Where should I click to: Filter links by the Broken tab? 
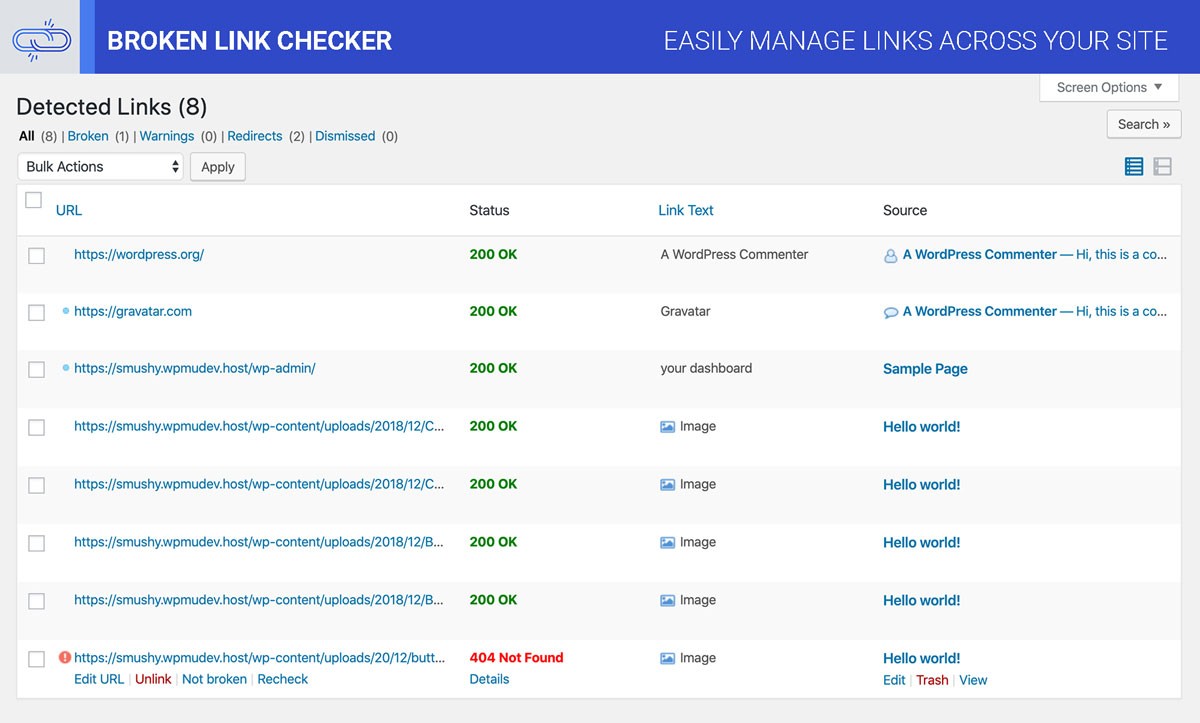click(88, 136)
